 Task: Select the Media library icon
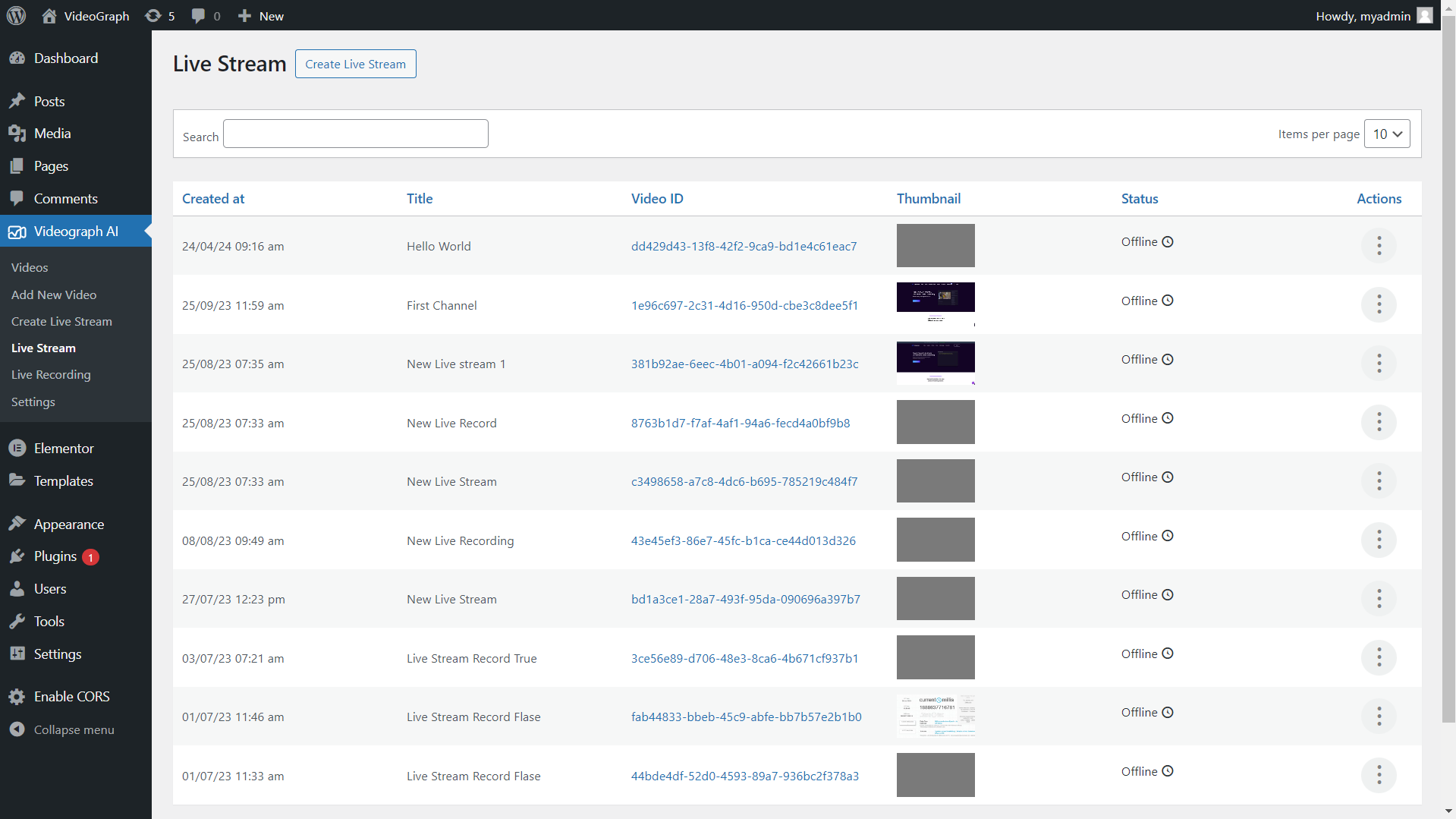18,133
